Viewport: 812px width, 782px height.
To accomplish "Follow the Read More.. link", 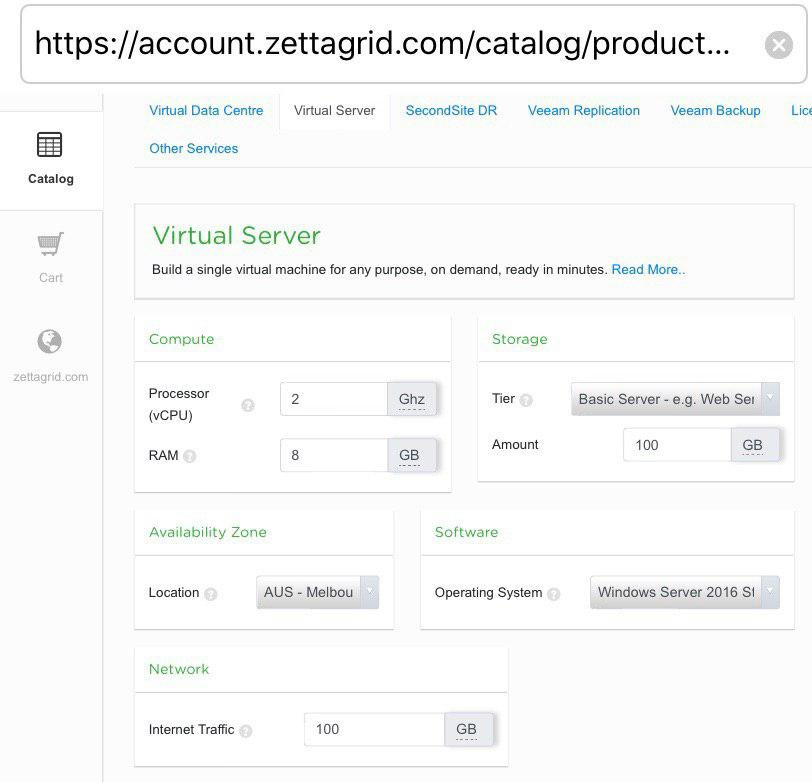I will click(x=648, y=270).
